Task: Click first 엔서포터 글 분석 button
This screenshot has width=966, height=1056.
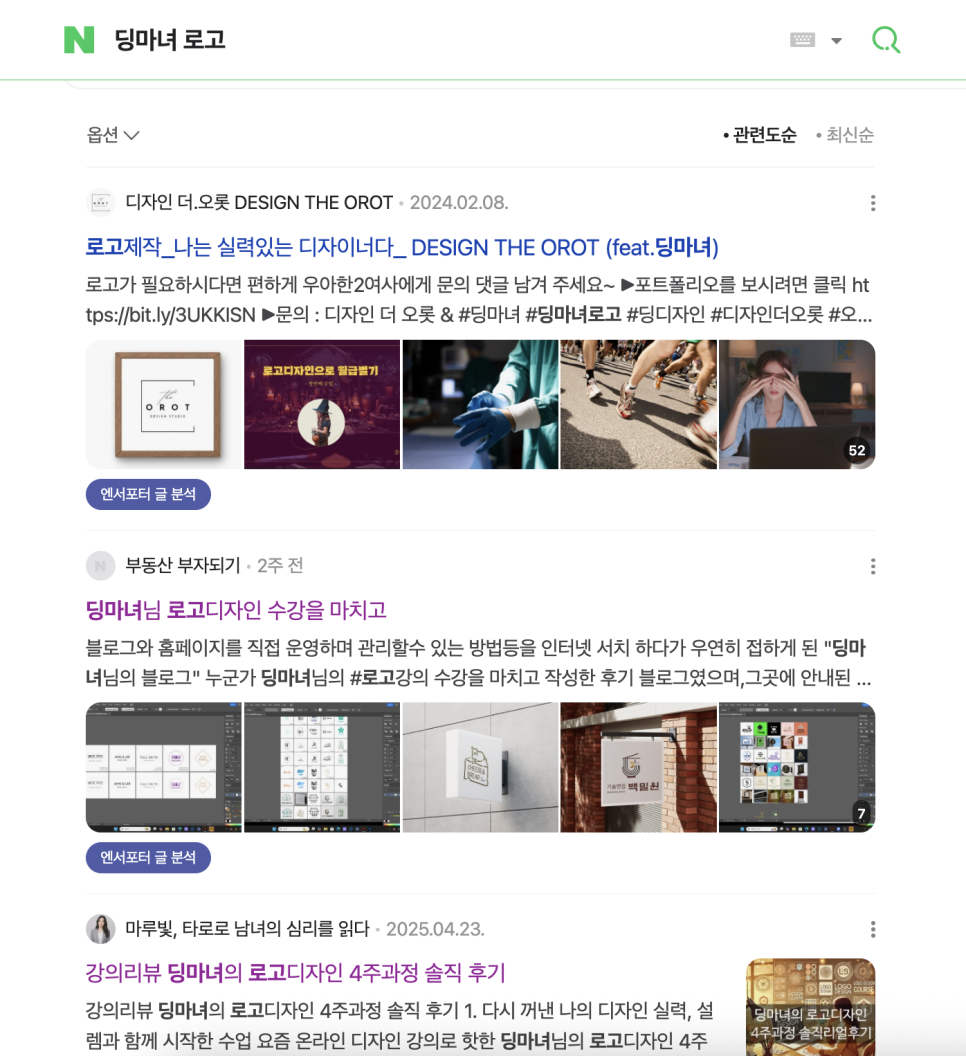Action: click(148, 494)
